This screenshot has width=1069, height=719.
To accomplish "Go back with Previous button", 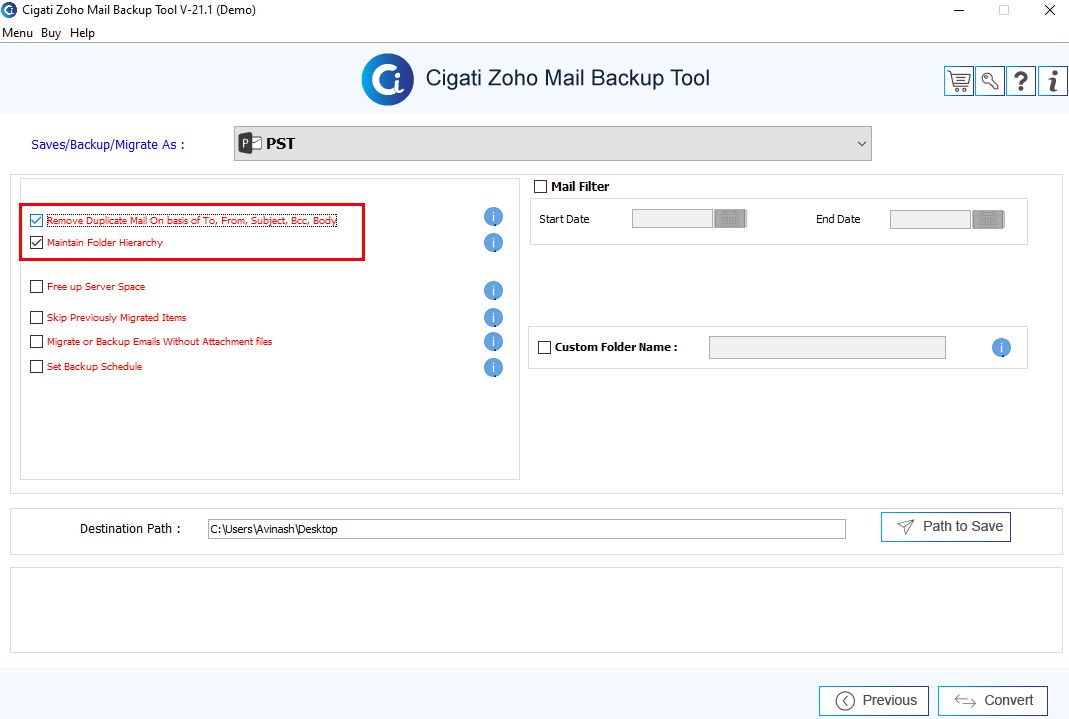I will coord(873,701).
